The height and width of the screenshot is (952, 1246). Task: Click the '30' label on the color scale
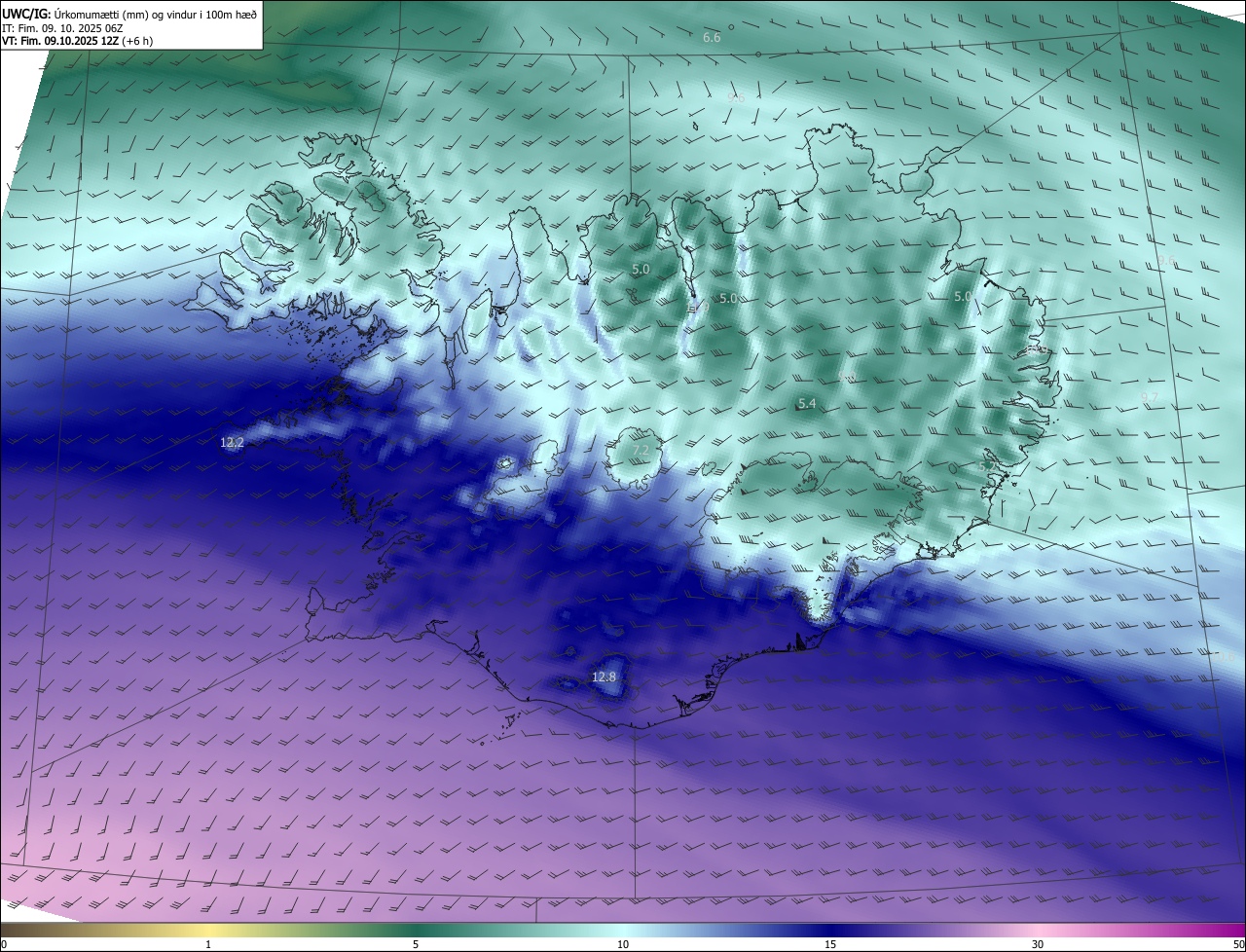1038,944
